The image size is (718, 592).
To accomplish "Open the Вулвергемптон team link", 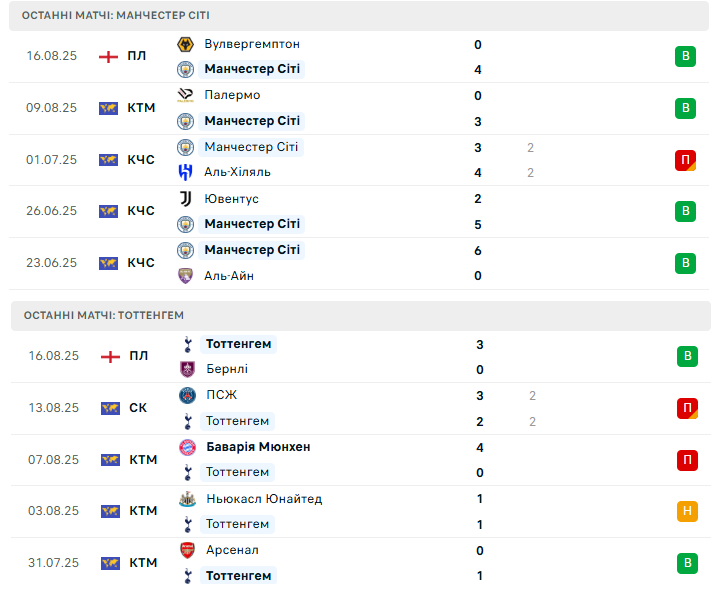I will (252, 44).
